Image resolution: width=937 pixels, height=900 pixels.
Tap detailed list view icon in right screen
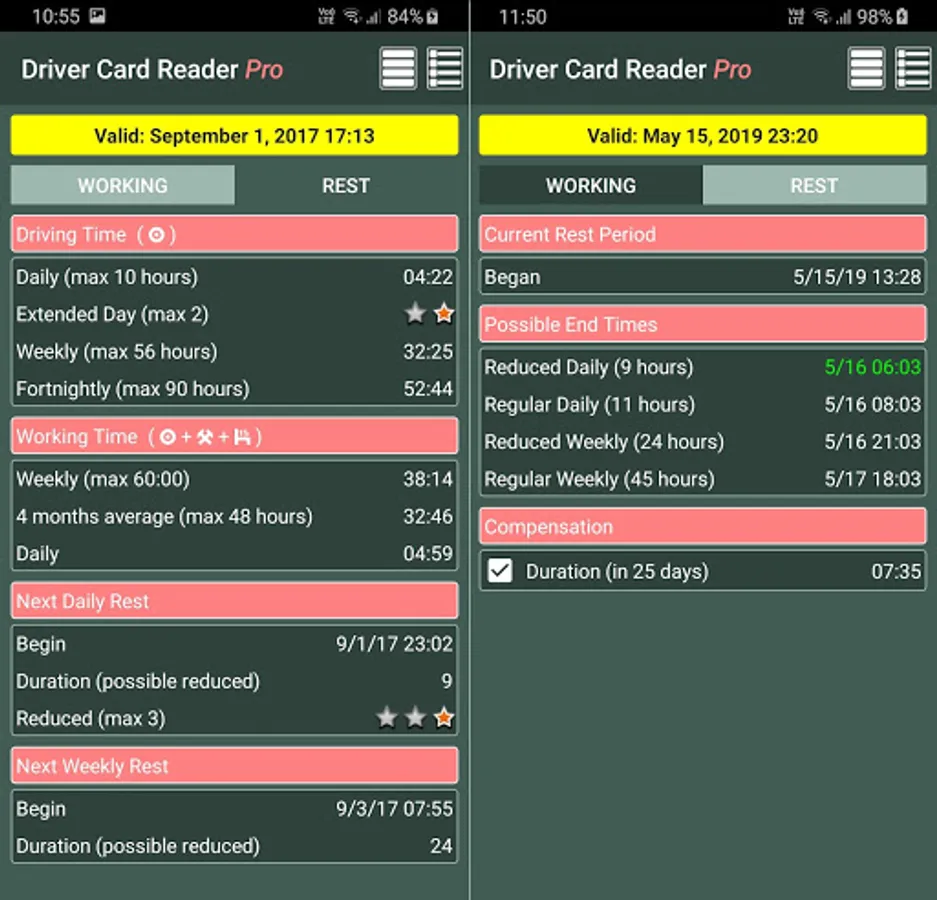(x=913, y=69)
